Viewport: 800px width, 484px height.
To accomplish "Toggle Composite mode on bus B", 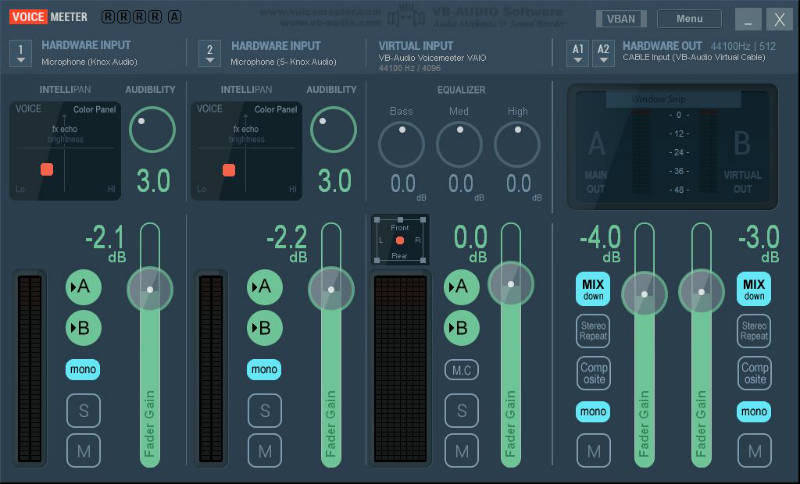I will click(754, 373).
